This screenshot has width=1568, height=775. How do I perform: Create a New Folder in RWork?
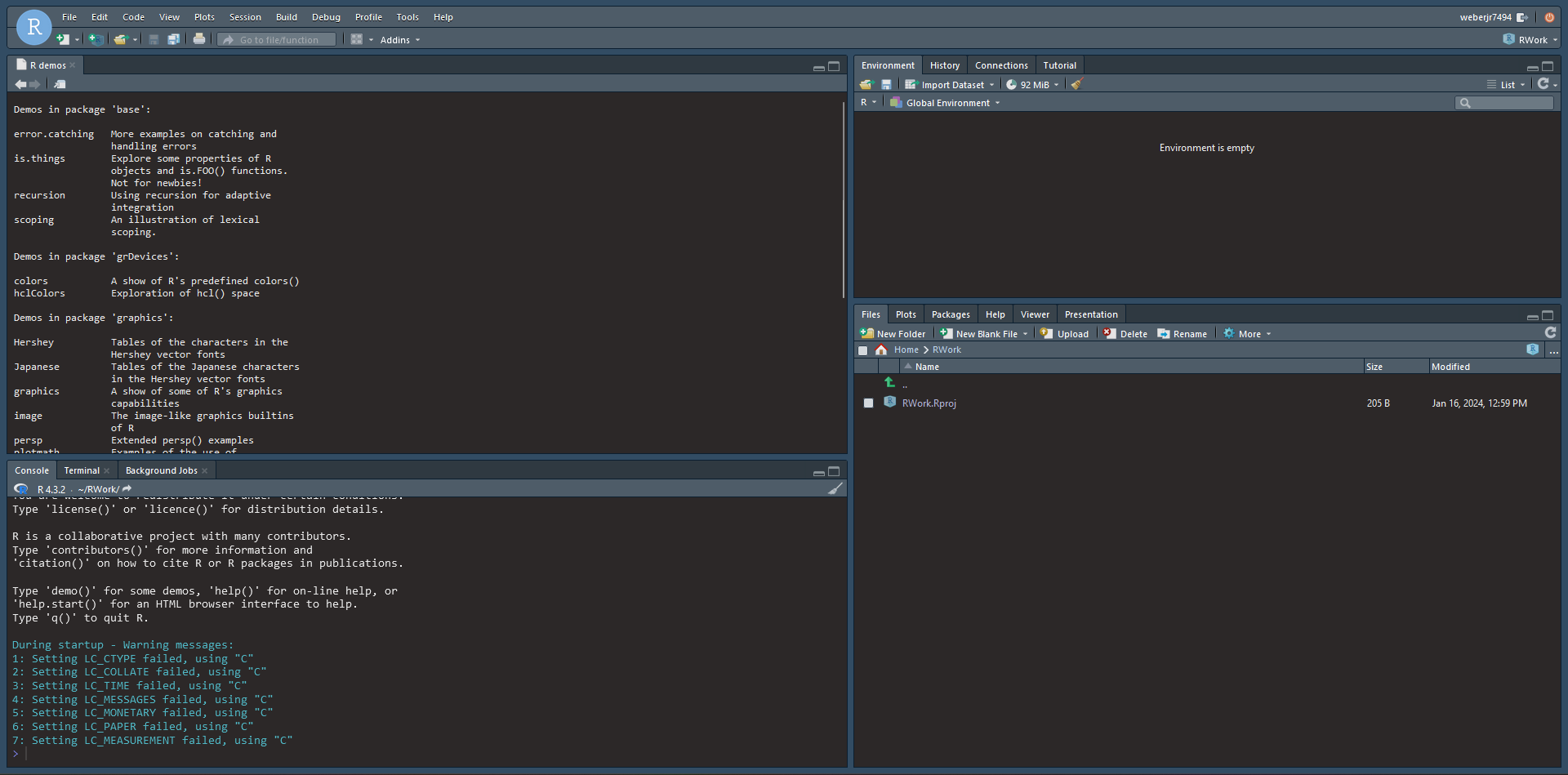tap(893, 333)
